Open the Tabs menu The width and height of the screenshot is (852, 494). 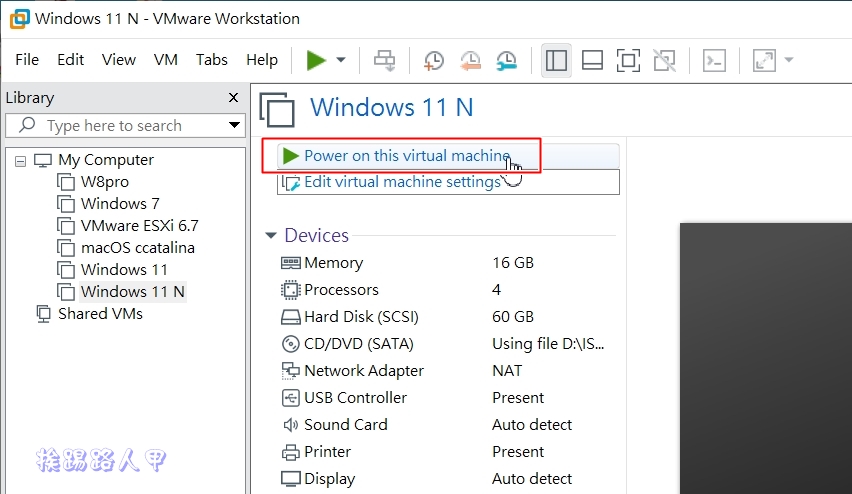point(211,60)
